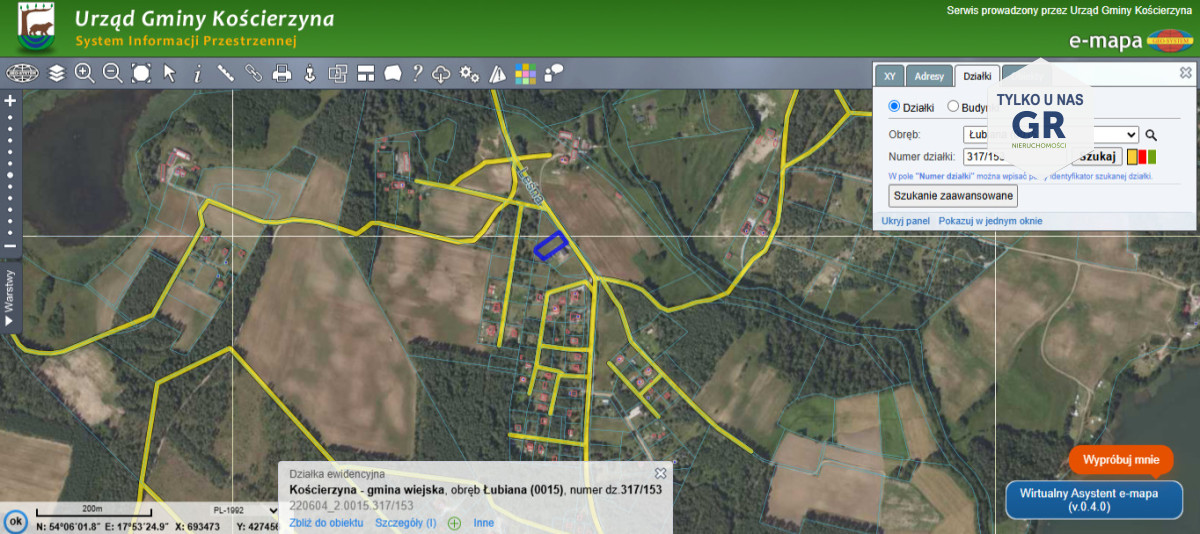
Task: Click the Numer działki input field
Action: 1015,157
